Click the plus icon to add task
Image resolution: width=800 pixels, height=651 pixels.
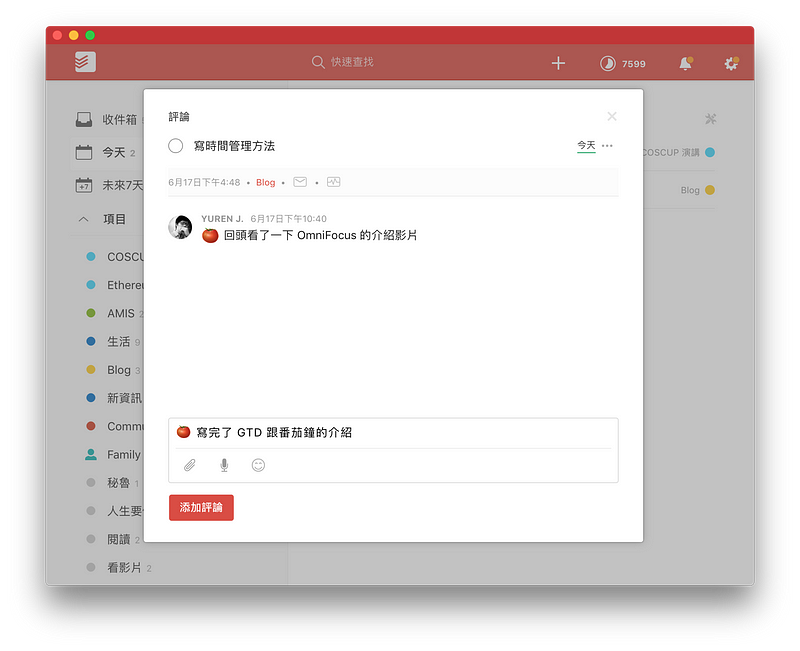(558, 63)
